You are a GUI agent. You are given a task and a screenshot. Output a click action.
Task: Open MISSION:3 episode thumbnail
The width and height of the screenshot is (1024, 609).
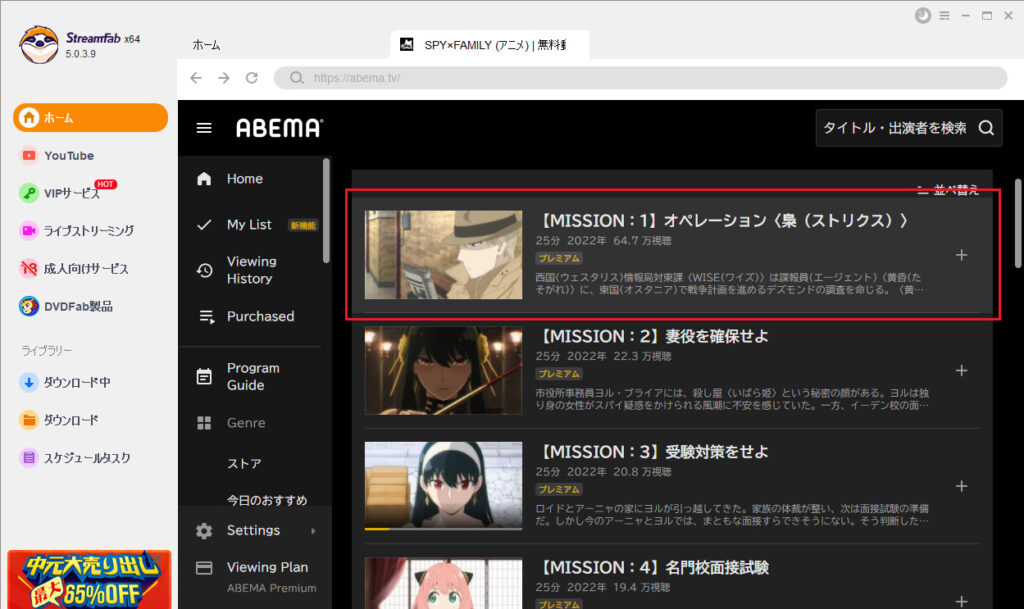tap(443, 486)
